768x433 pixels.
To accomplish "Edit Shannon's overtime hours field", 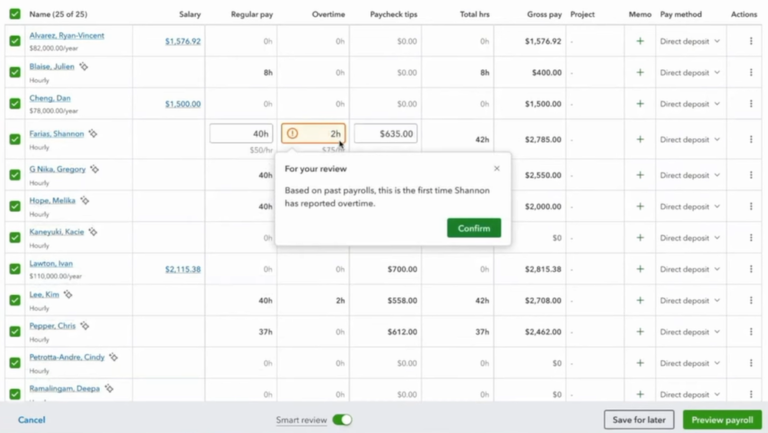I will 313,133.
